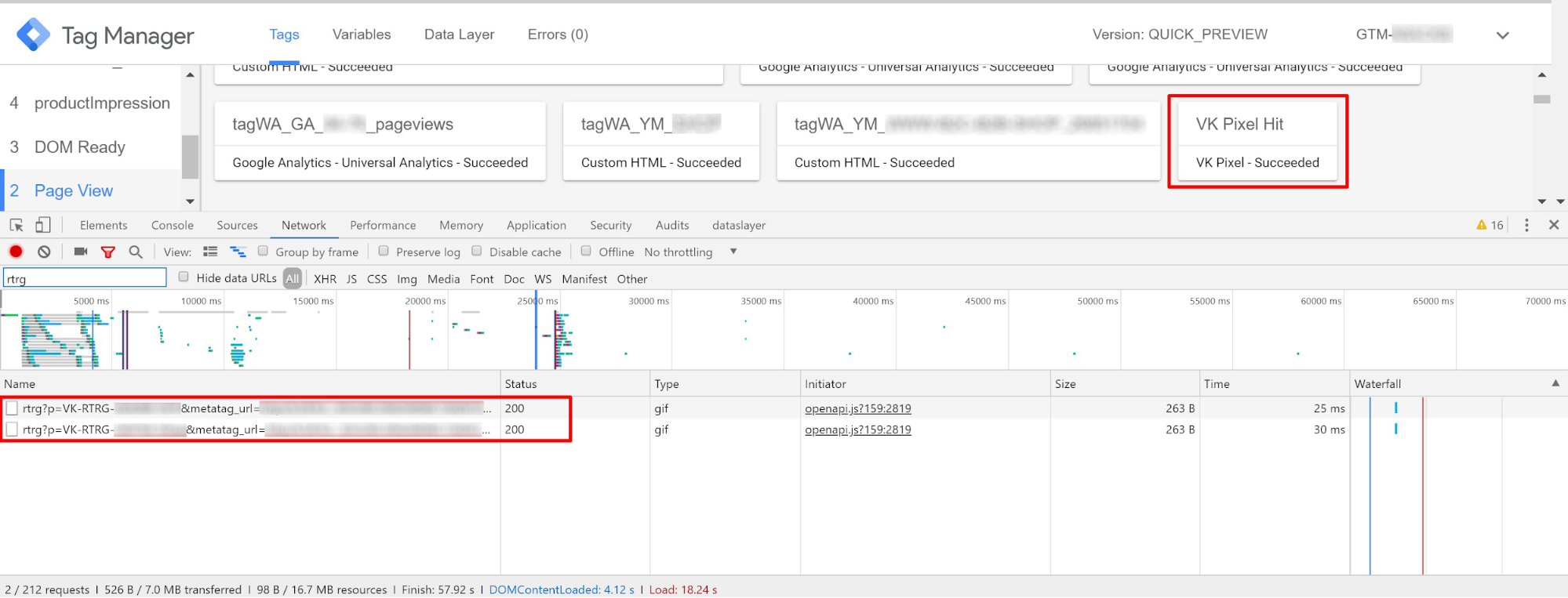Click the rtrg filter text field

pos(85,278)
